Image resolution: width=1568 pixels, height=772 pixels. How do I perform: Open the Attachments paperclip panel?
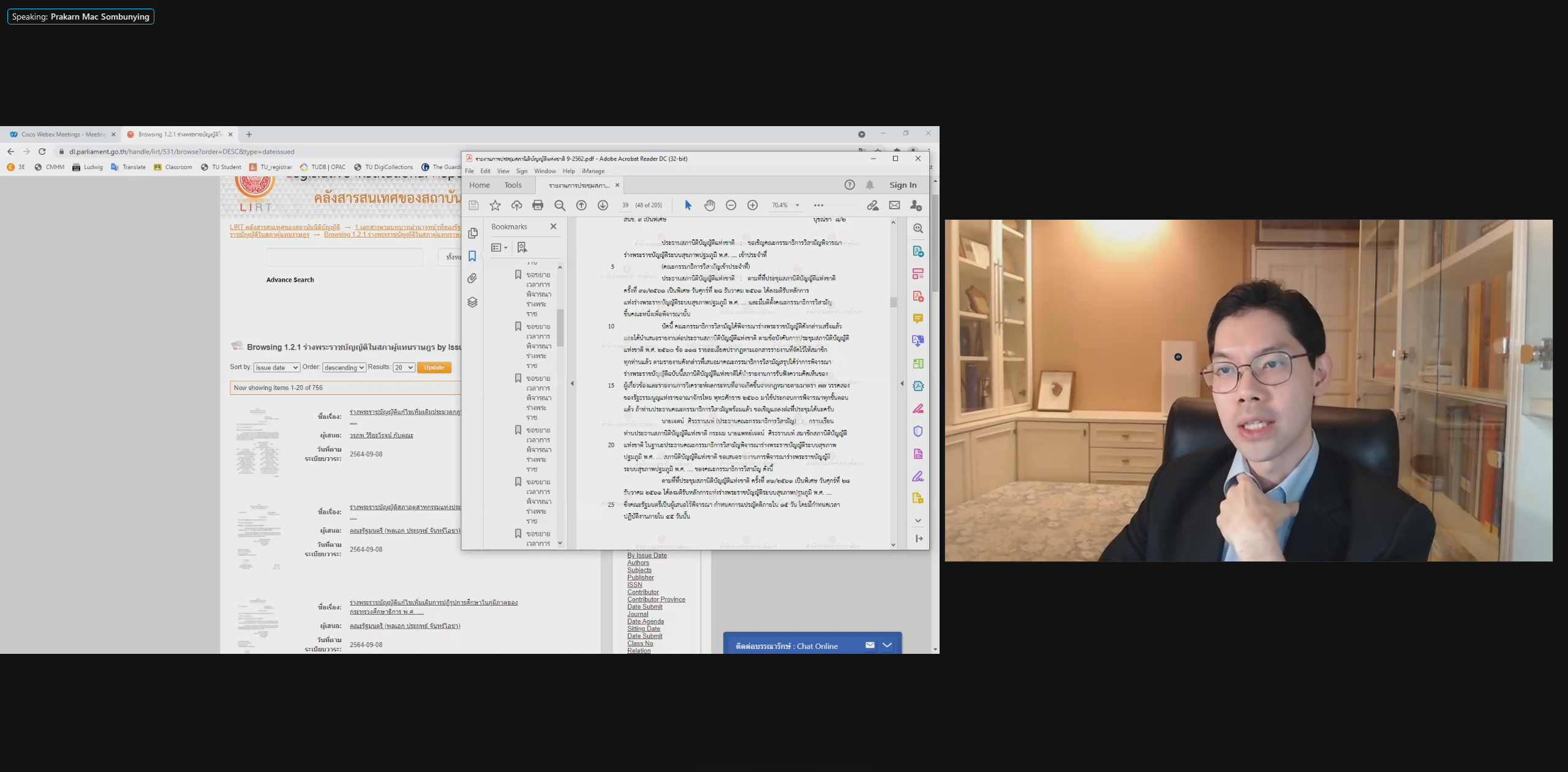point(472,279)
